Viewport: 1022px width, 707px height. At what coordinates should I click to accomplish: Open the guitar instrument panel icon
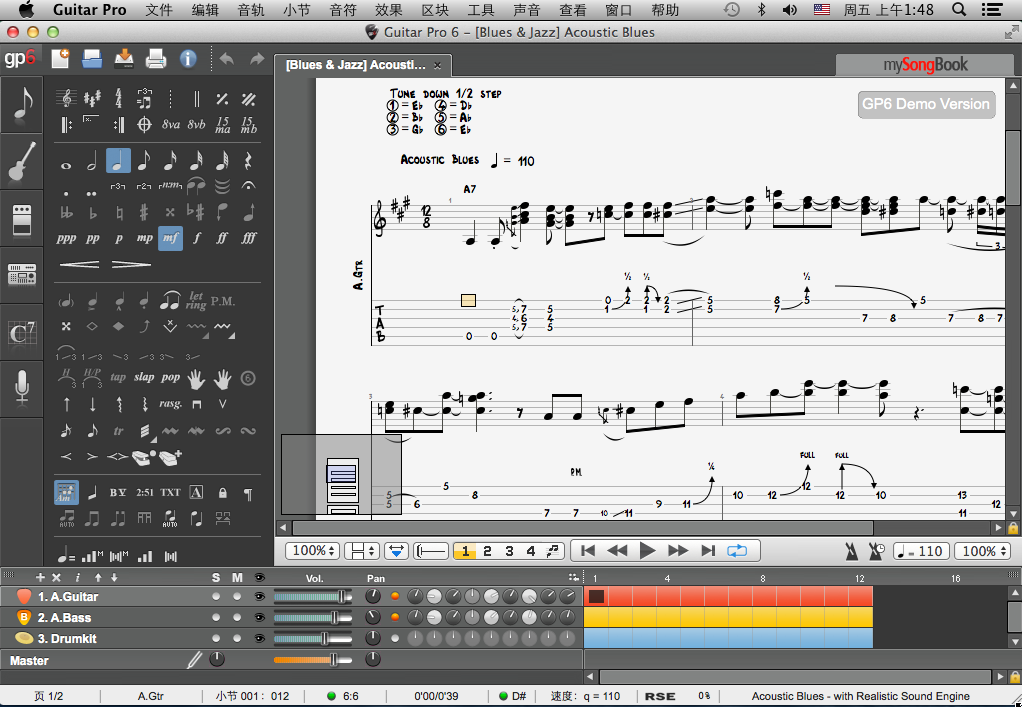click(22, 162)
